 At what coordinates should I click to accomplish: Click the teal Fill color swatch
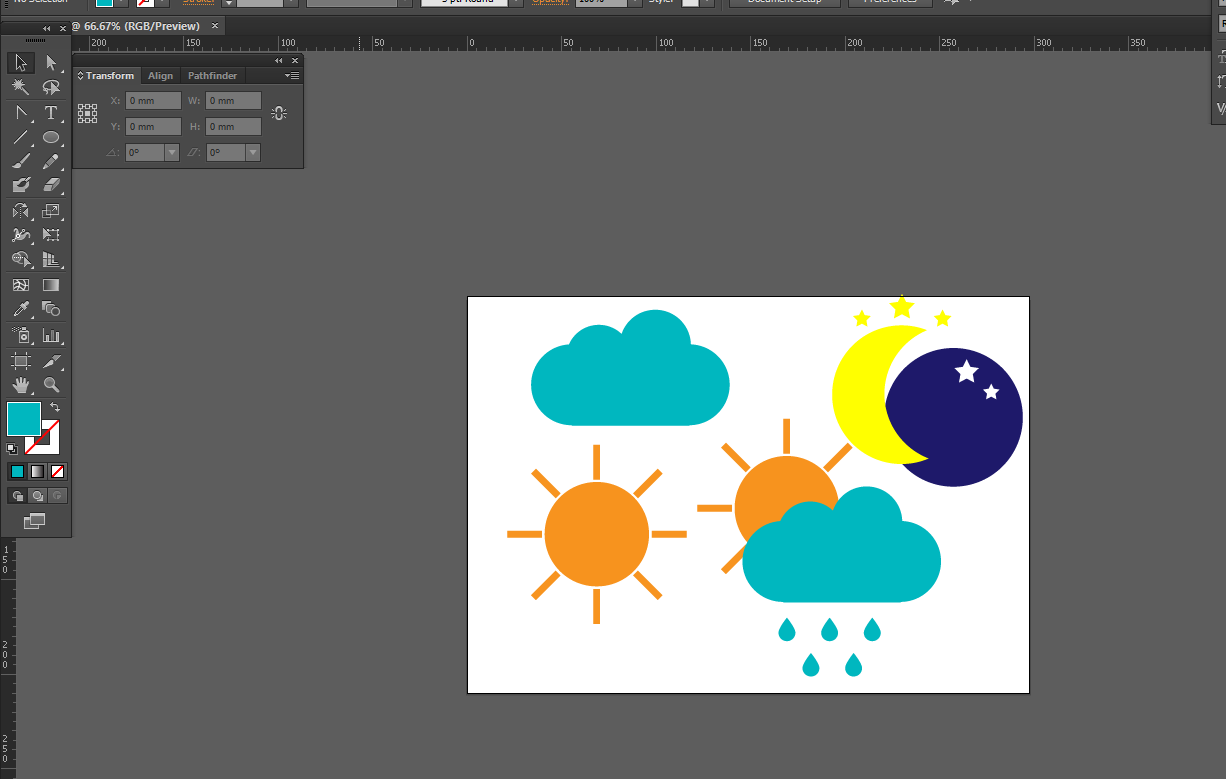(24, 419)
